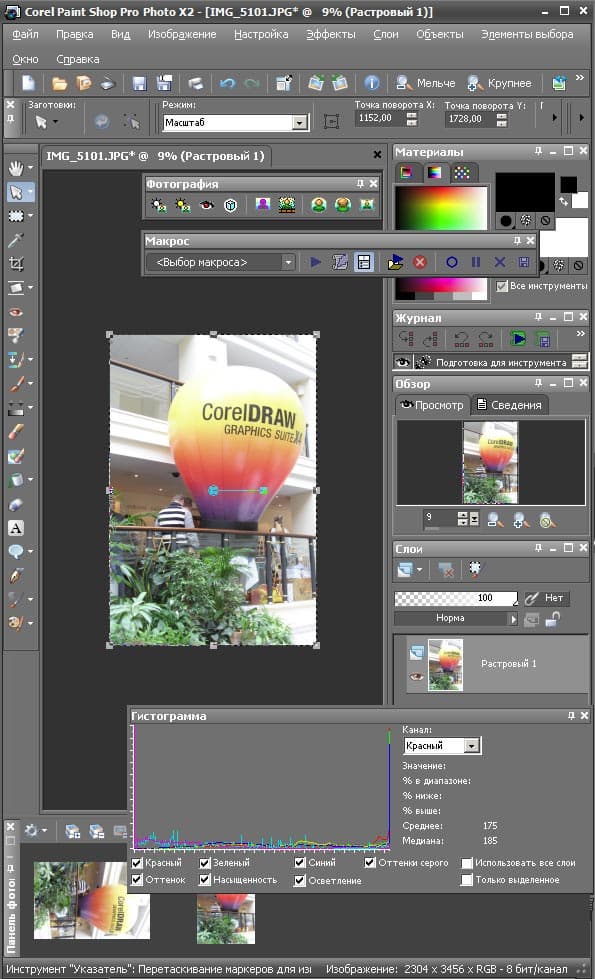Image resolution: width=595 pixels, height=979 pixels.
Task: Select the Crop tool
Action: coord(16,263)
